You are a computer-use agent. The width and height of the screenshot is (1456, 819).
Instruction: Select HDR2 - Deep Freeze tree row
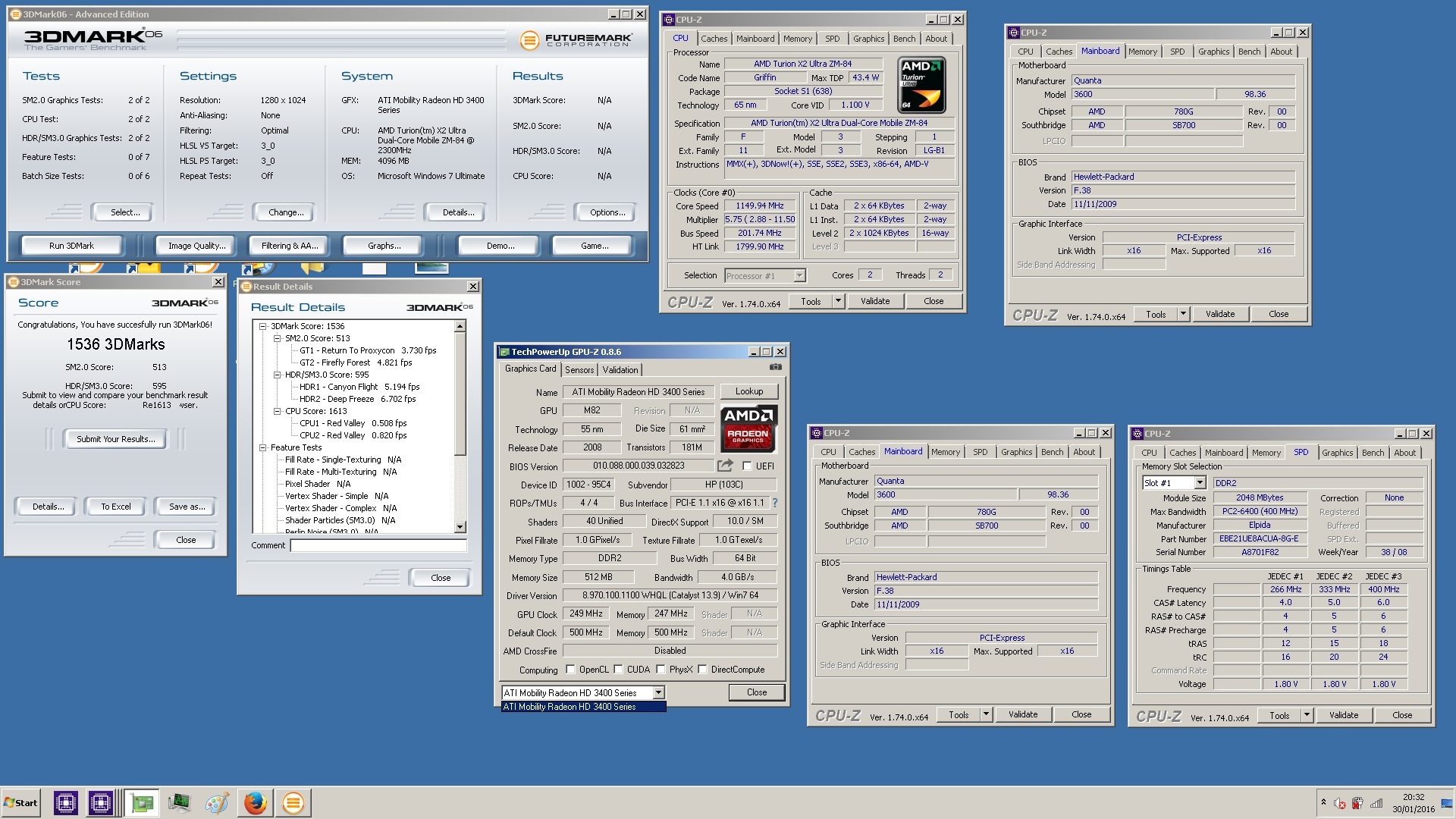pos(357,399)
